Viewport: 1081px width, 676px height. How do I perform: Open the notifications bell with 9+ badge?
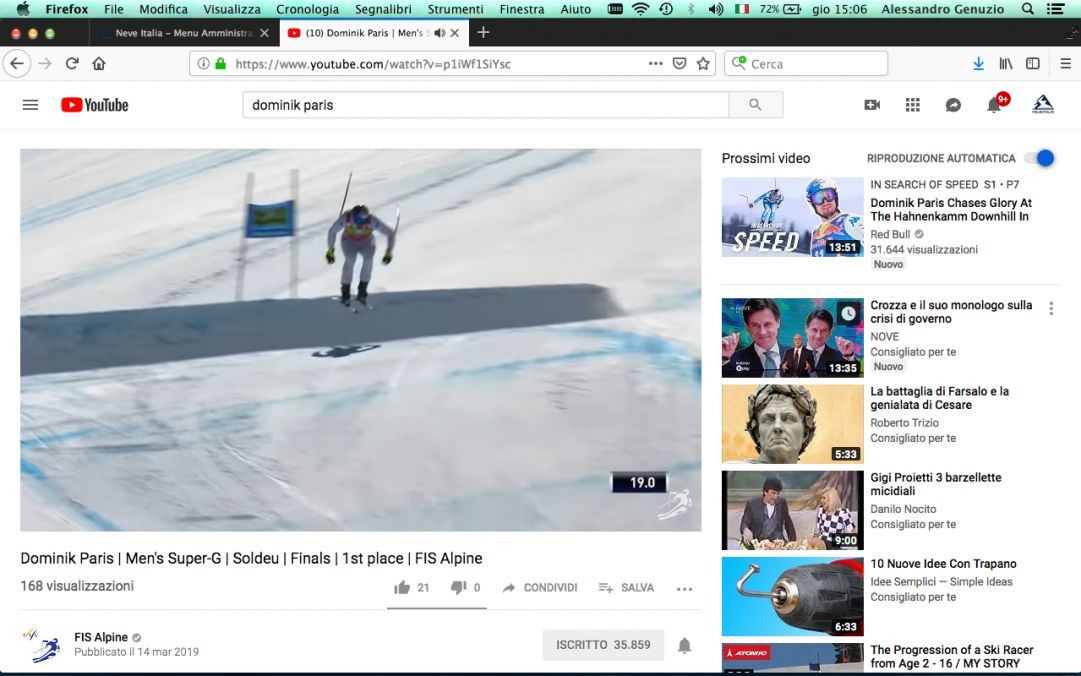coord(995,104)
